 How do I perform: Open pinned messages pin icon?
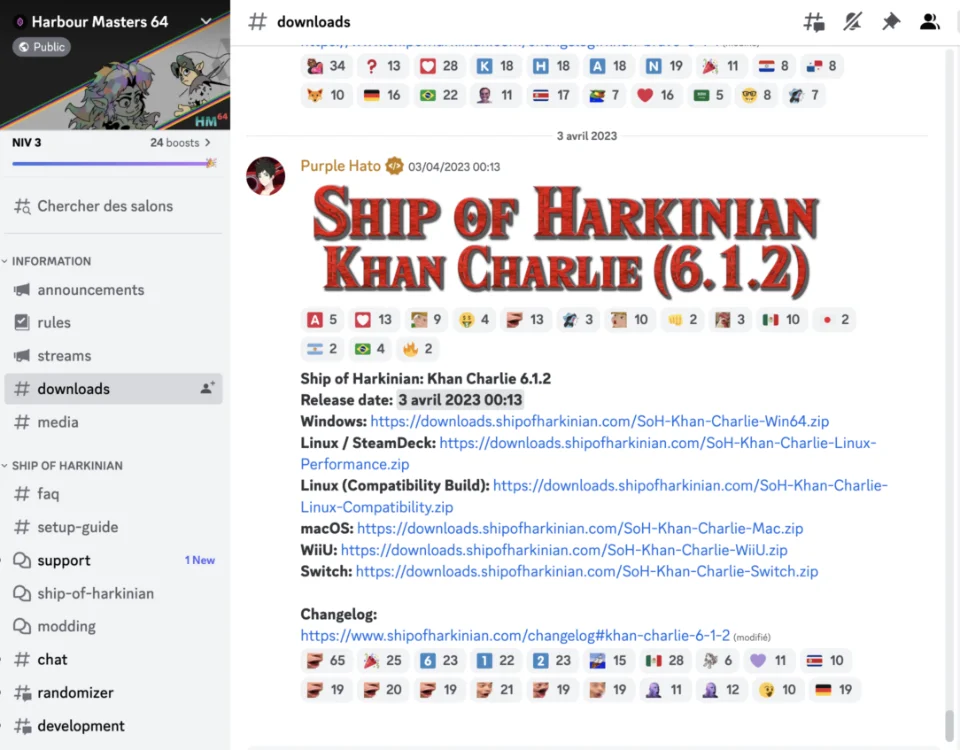point(891,22)
